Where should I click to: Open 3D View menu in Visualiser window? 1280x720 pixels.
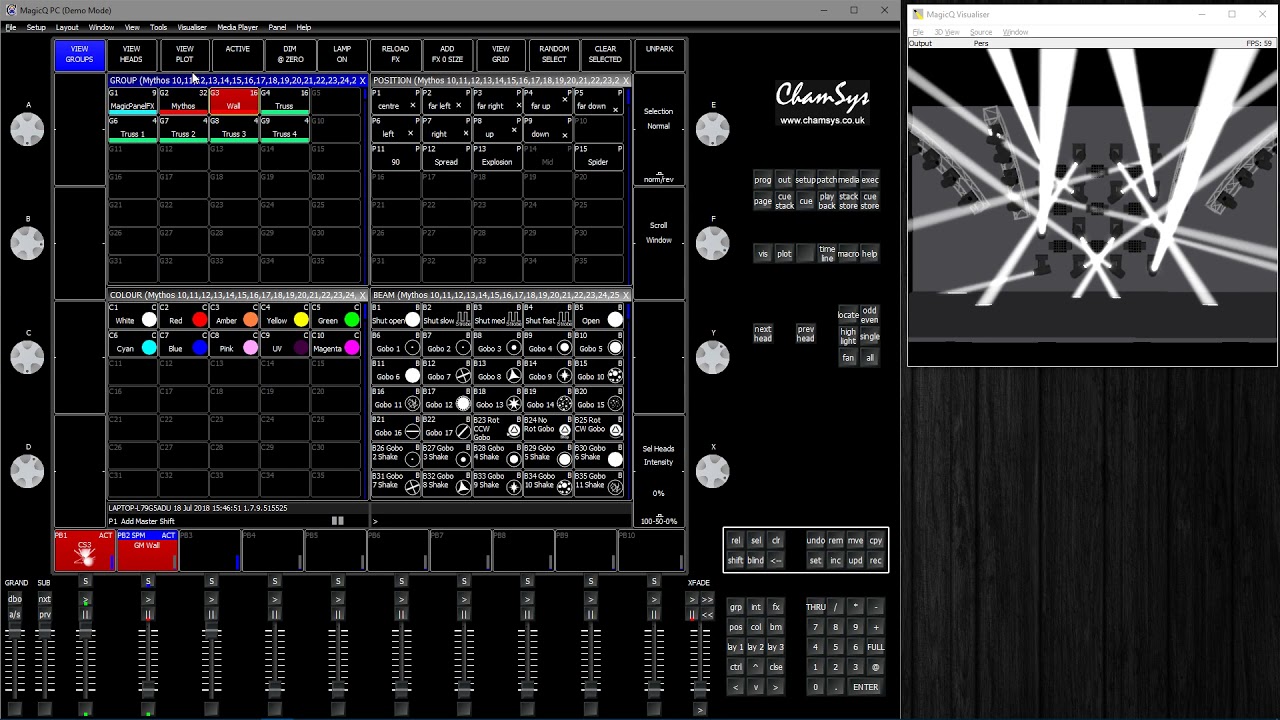(x=946, y=33)
